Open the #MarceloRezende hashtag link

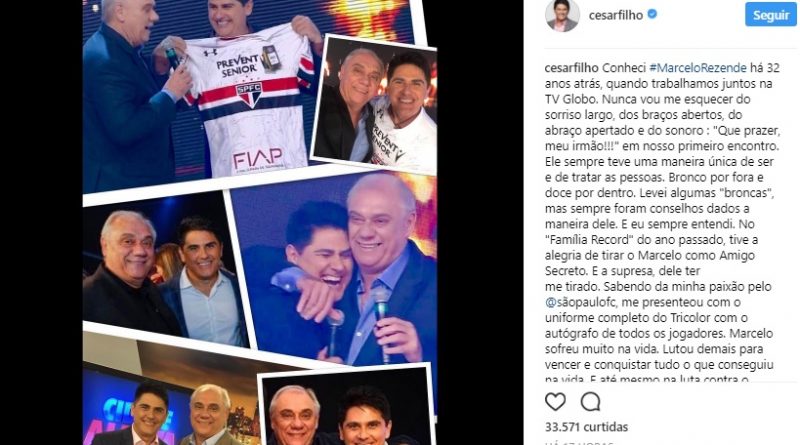click(697, 68)
